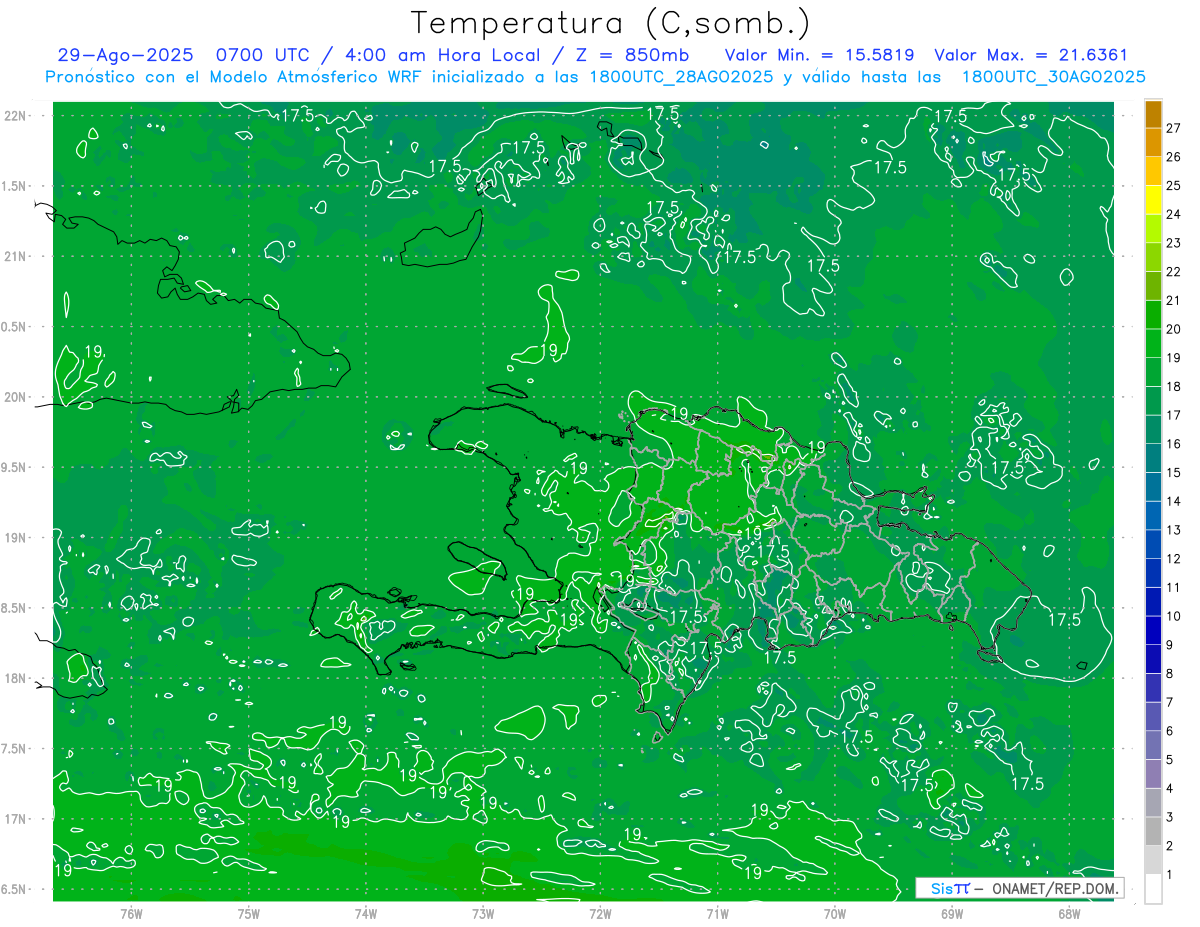Image resolution: width=1200 pixels, height=927 pixels.
Task: Click the title 'Temperatura (C,somb.)'
Action: (611, 24)
